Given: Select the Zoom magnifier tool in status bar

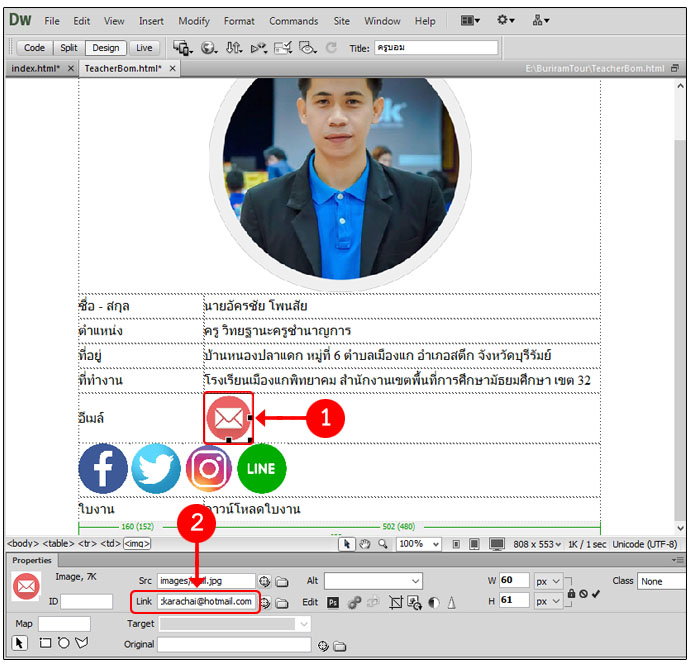Looking at the screenshot, I should tap(383, 544).
